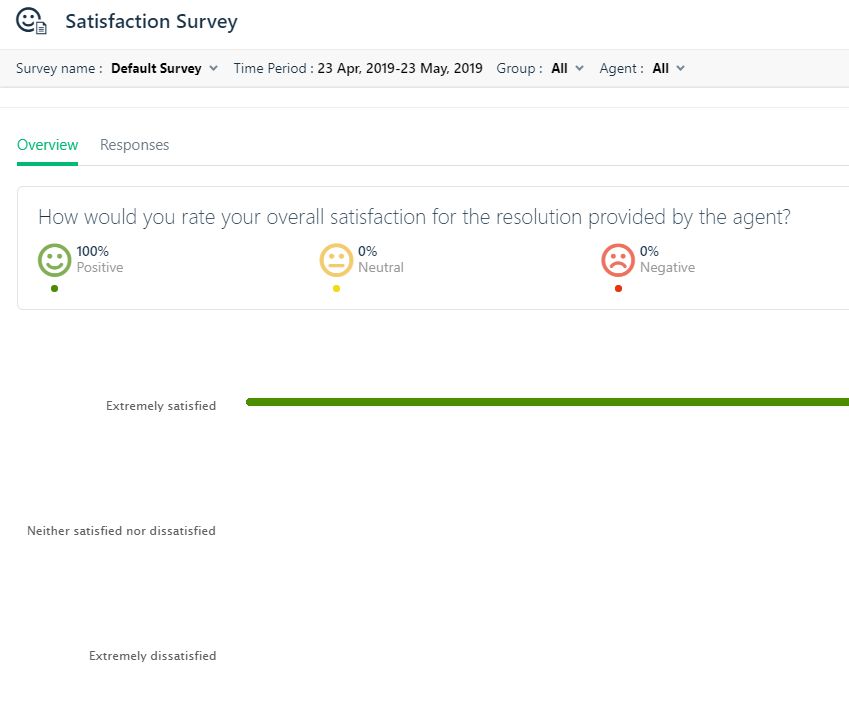Click the 'Satisfaction Survey' page title
This screenshot has height=705, width=849.
pyautogui.click(x=152, y=21)
